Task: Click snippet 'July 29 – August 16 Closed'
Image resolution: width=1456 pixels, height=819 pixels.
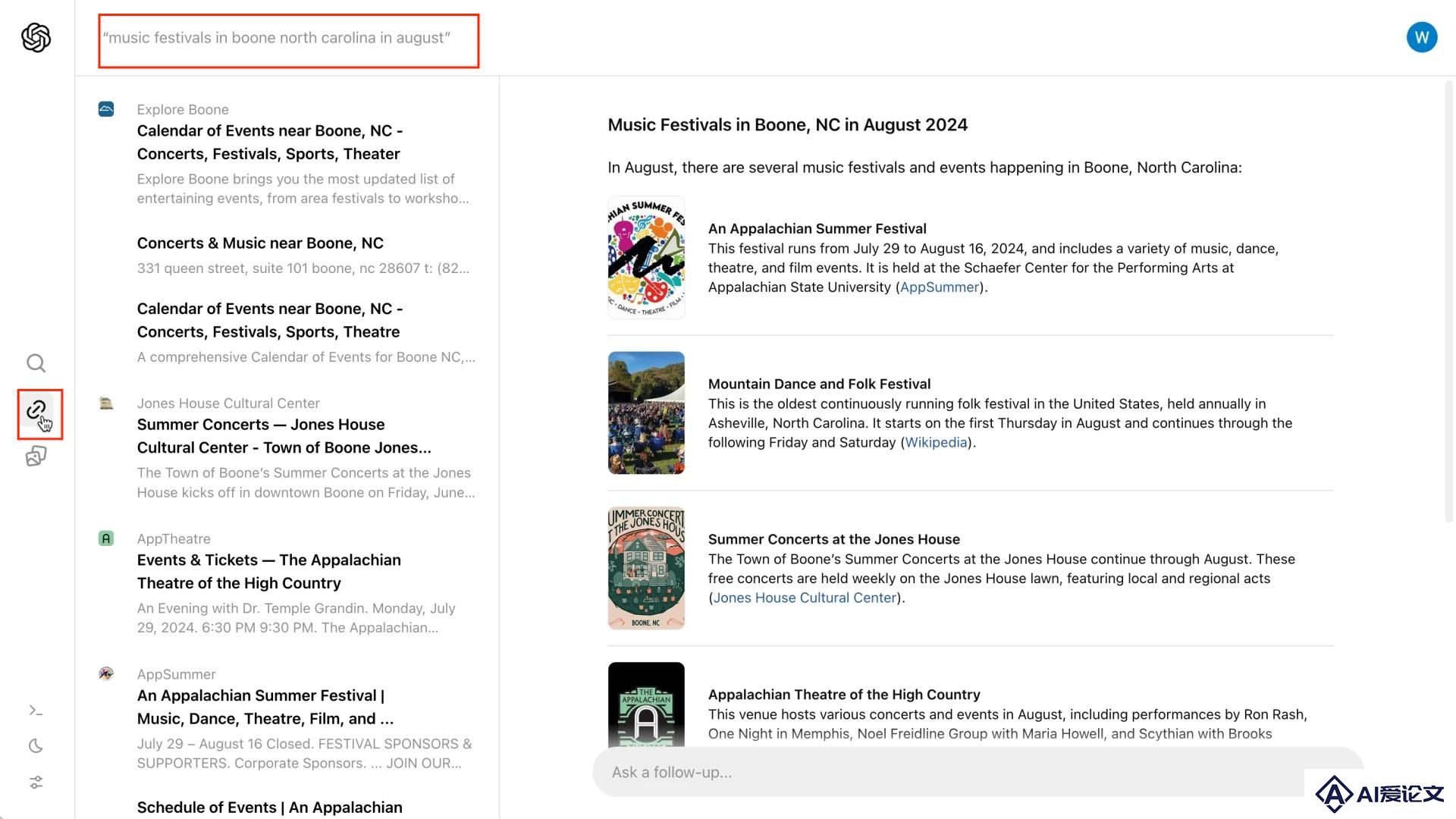Action: point(305,753)
